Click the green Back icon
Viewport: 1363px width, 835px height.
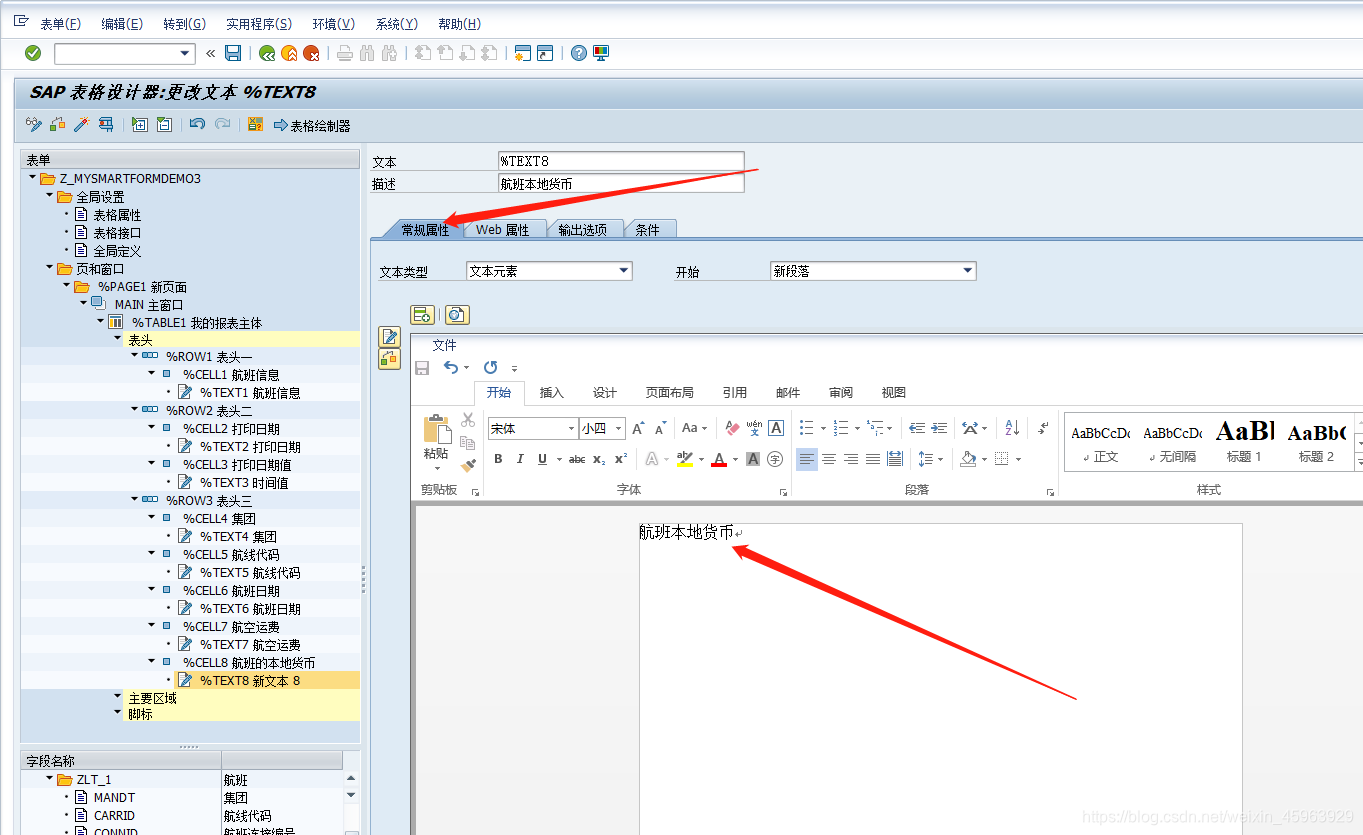267,53
